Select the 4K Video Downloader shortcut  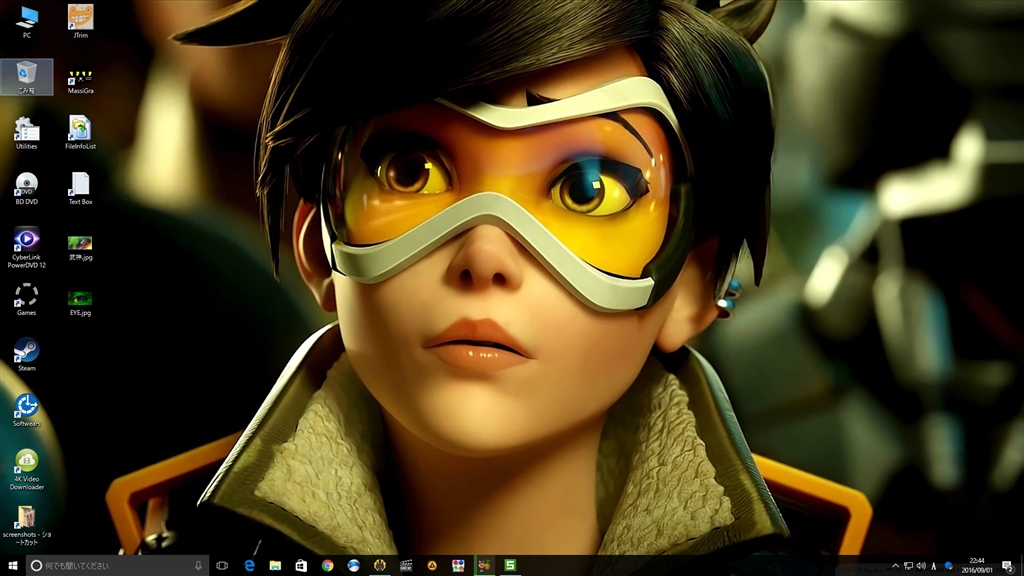click(x=27, y=470)
